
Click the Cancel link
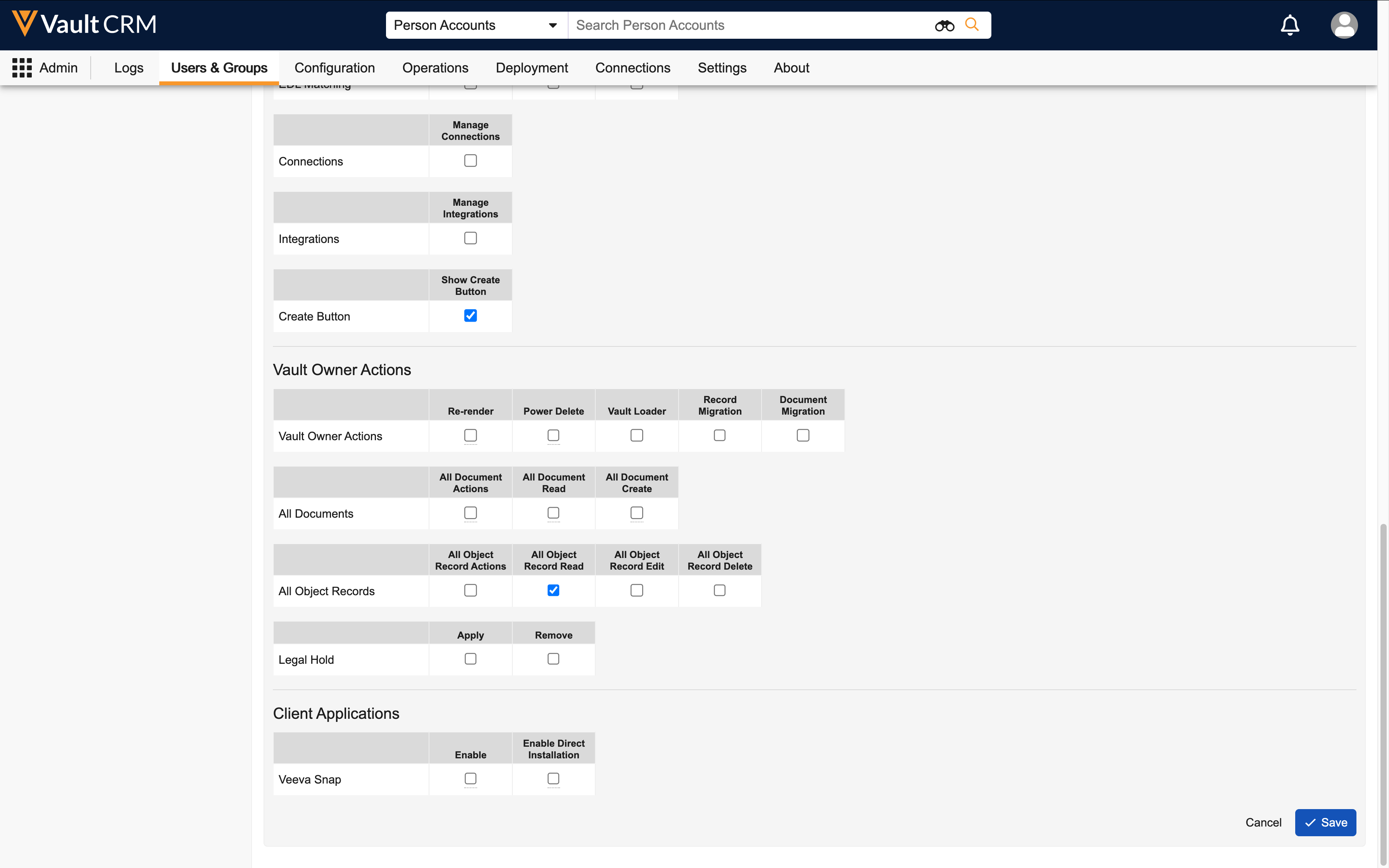click(1263, 822)
